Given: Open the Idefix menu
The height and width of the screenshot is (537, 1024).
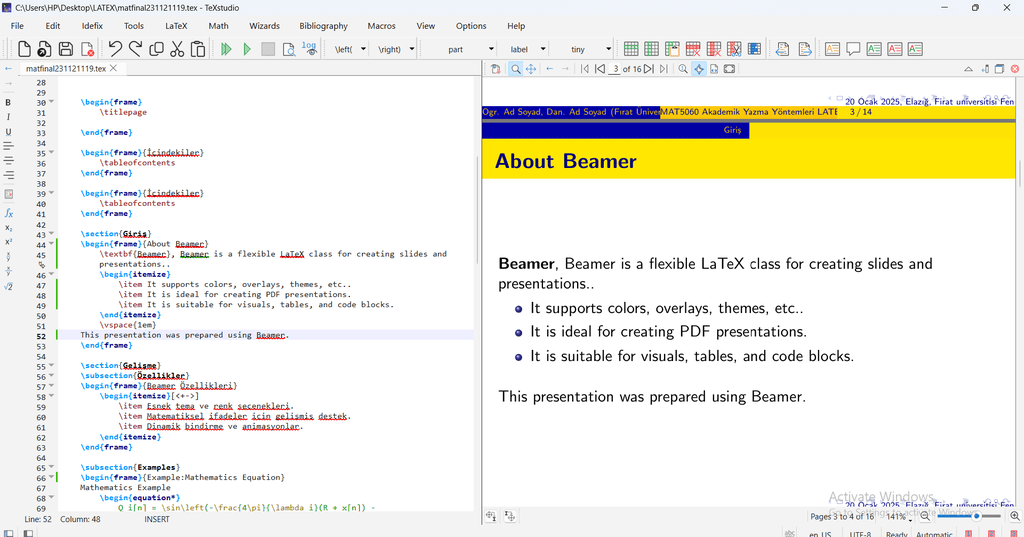Looking at the screenshot, I should click(92, 26).
